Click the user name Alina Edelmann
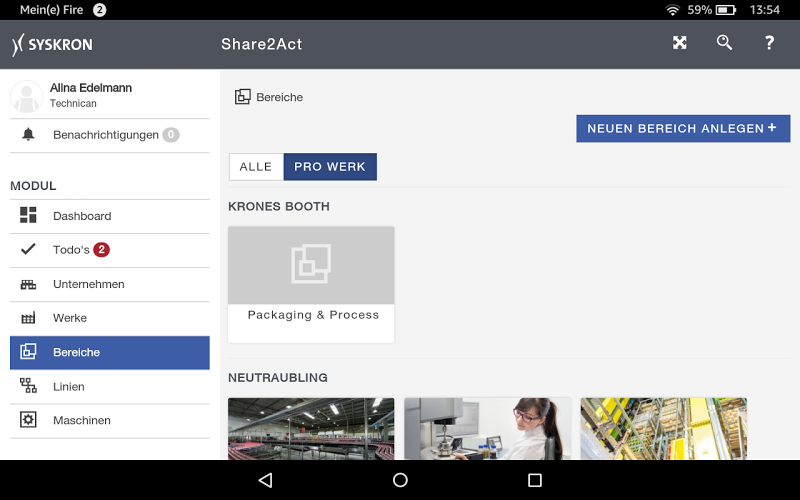Screen dimensions: 800x500 coord(91,88)
